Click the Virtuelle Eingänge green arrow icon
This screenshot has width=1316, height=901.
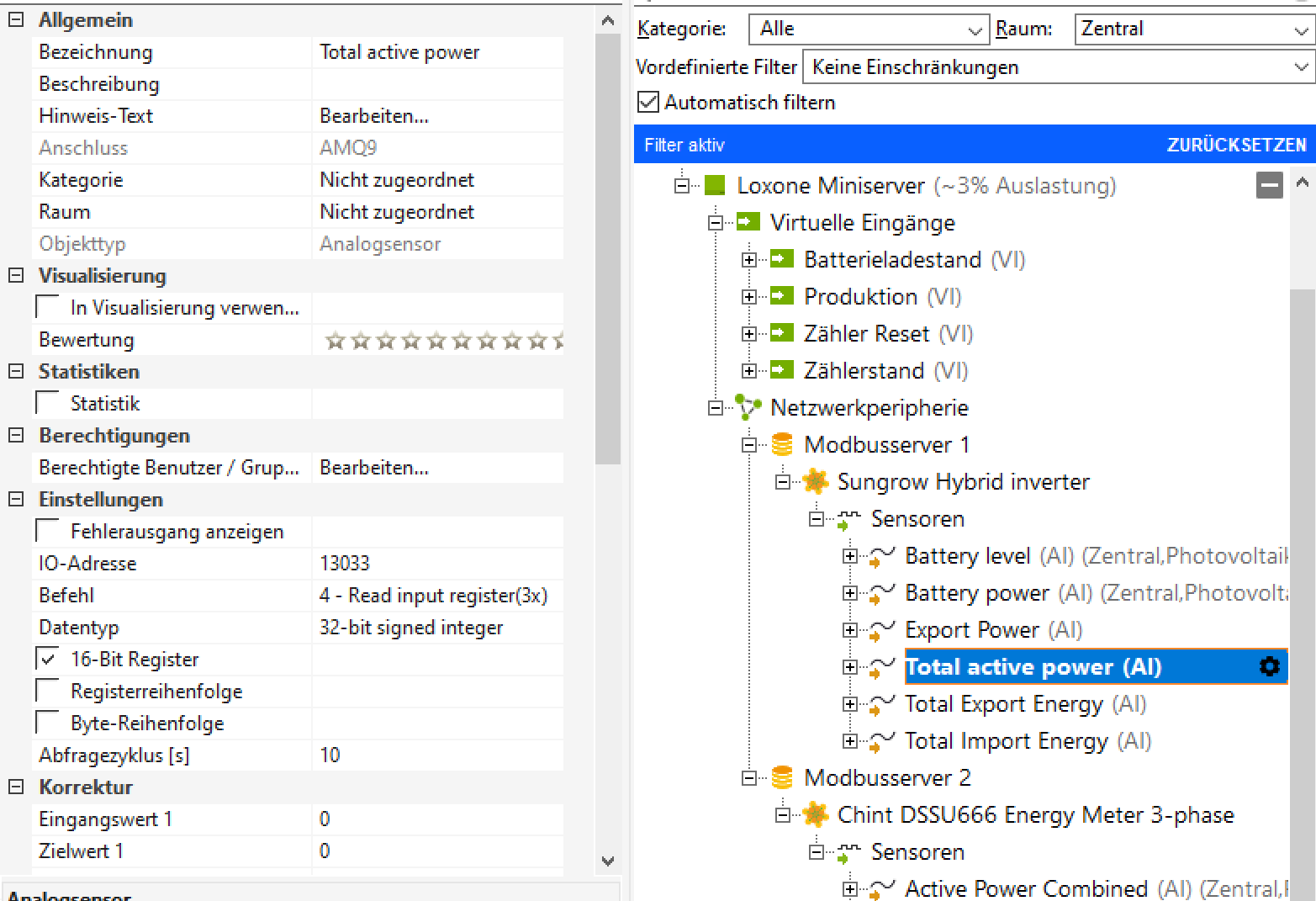[748, 223]
